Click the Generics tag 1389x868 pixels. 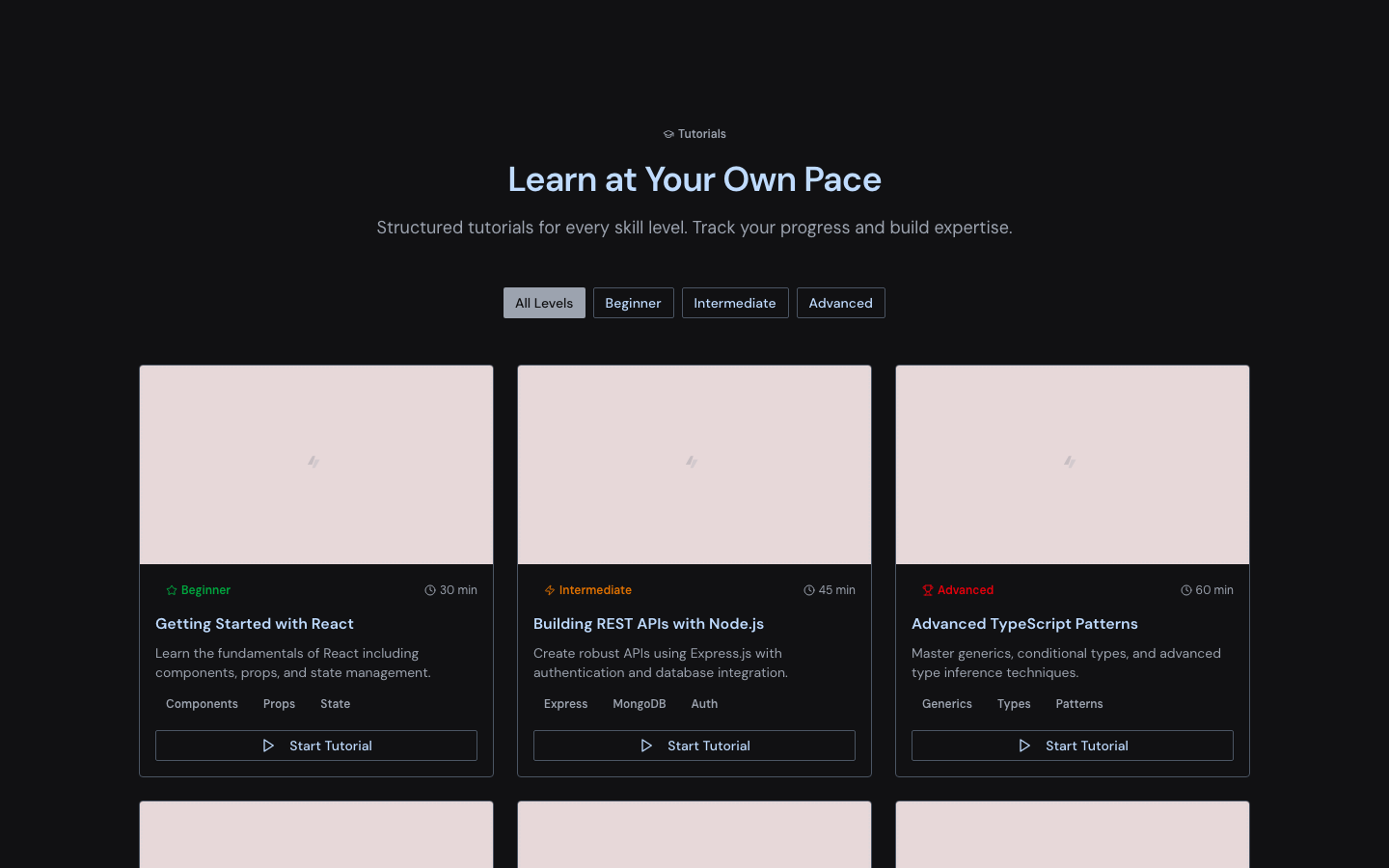pyautogui.click(x=947, y=704)
